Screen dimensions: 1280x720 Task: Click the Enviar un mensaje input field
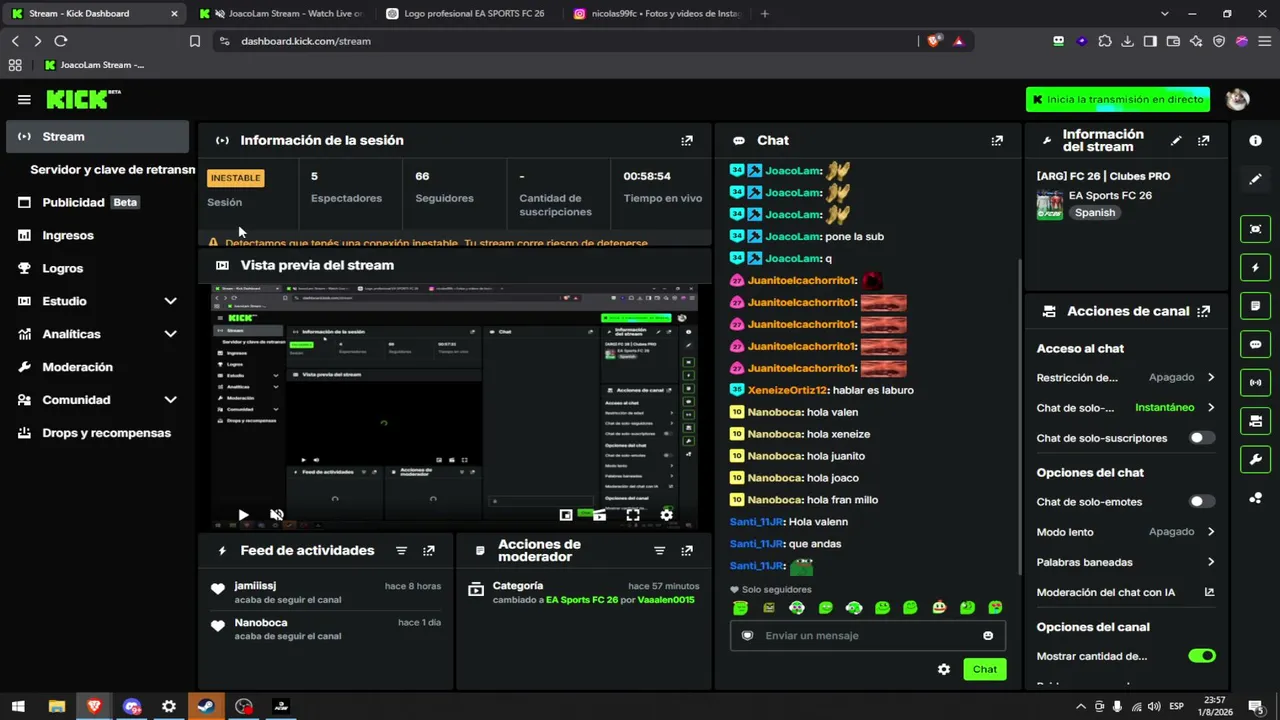click(867, 636)
